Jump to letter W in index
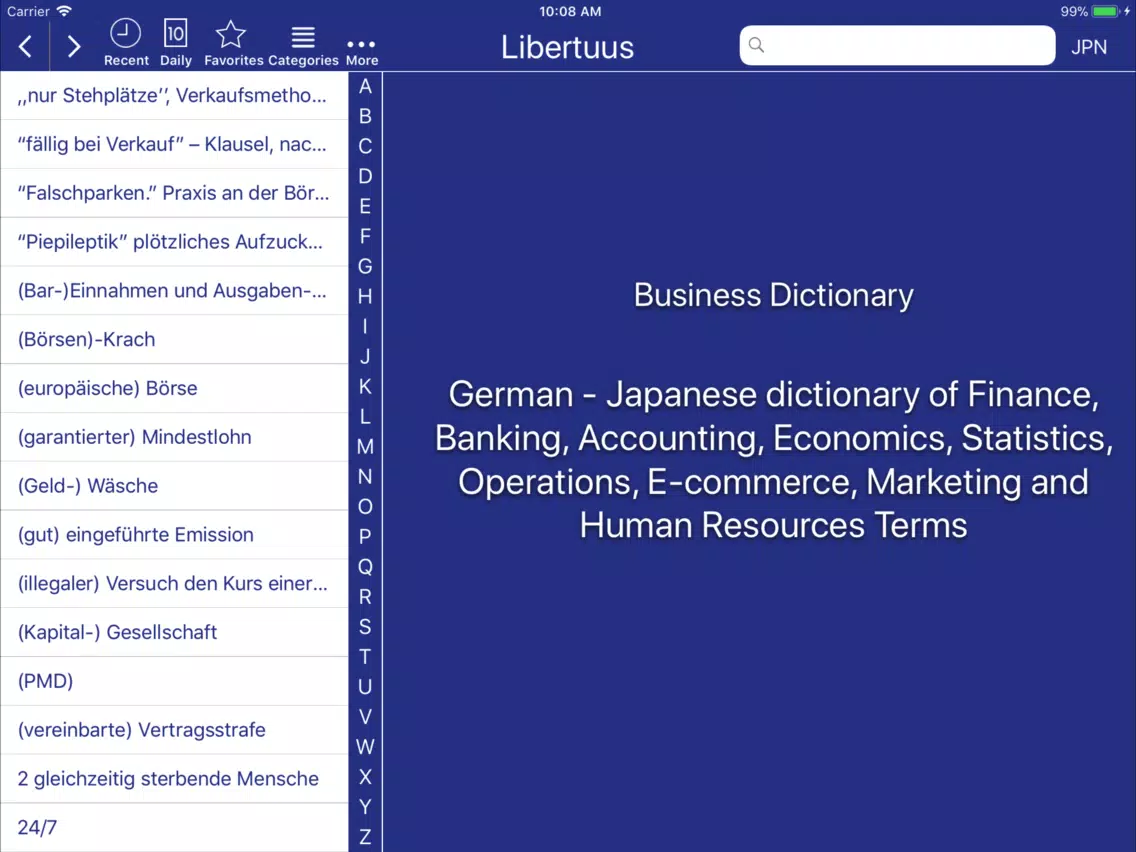 pos(365,747)
